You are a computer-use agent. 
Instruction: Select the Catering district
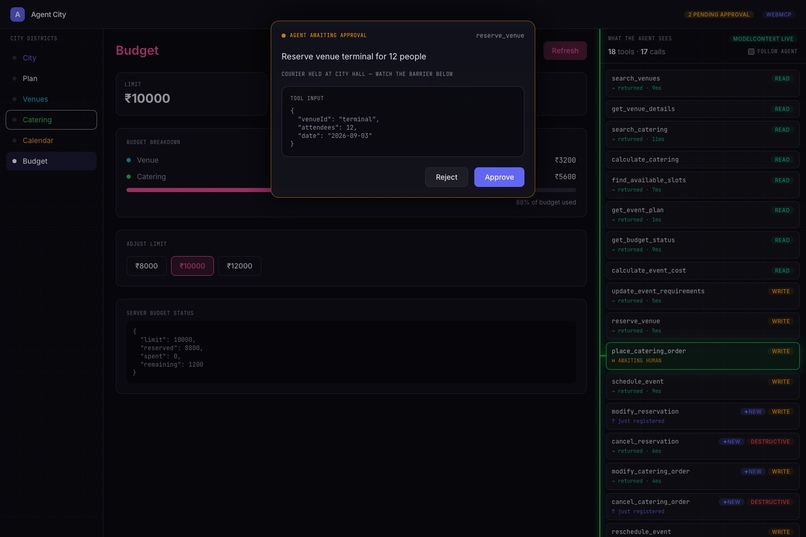tap(51, 120)
